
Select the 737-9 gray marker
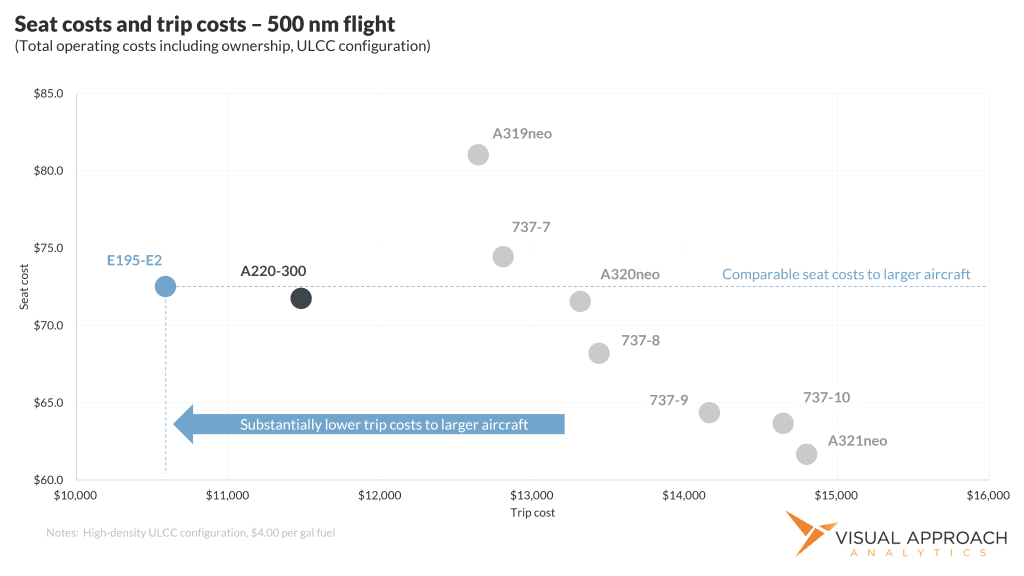click(x=709, y=412)
